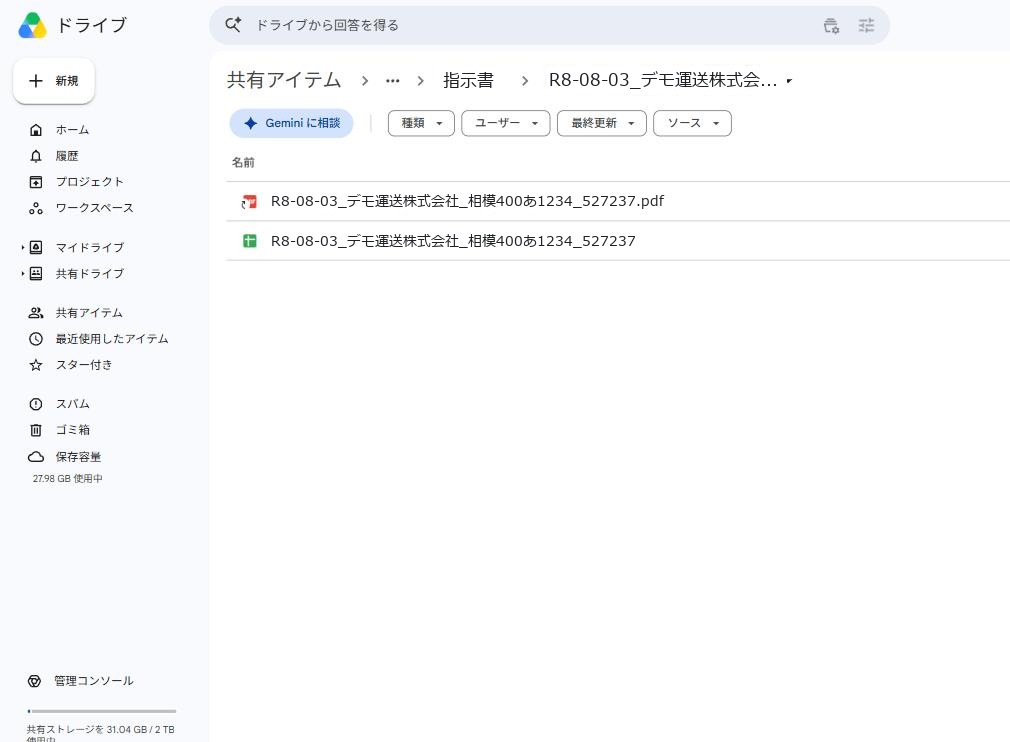Select the file ending in 527237.pdf

pos(467,201)
